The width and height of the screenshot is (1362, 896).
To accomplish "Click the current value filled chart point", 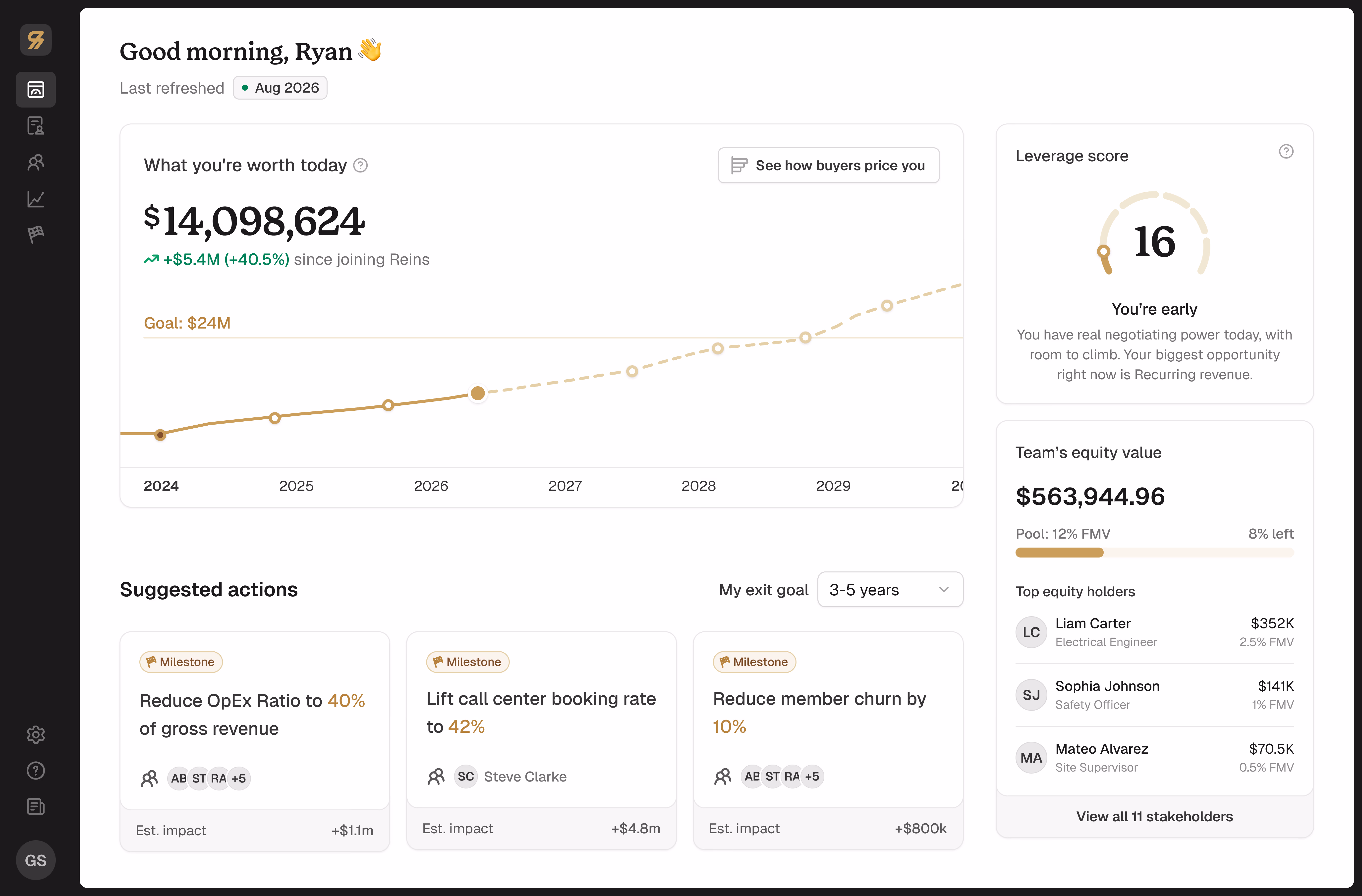I will (478, 393).
